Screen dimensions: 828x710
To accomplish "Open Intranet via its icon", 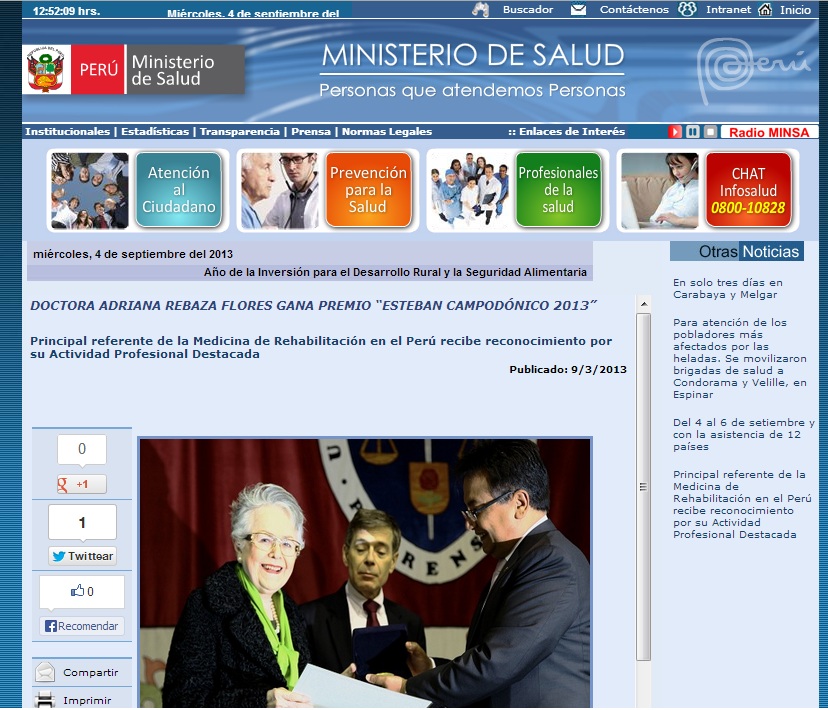I will point(685,9).
